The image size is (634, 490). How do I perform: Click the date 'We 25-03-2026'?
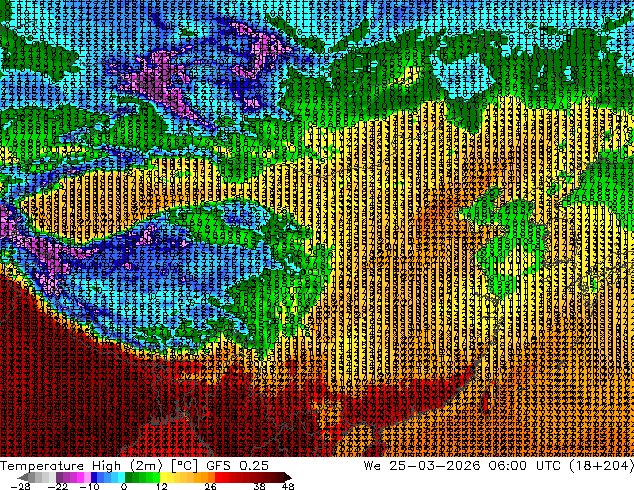[x=422, y=466]
